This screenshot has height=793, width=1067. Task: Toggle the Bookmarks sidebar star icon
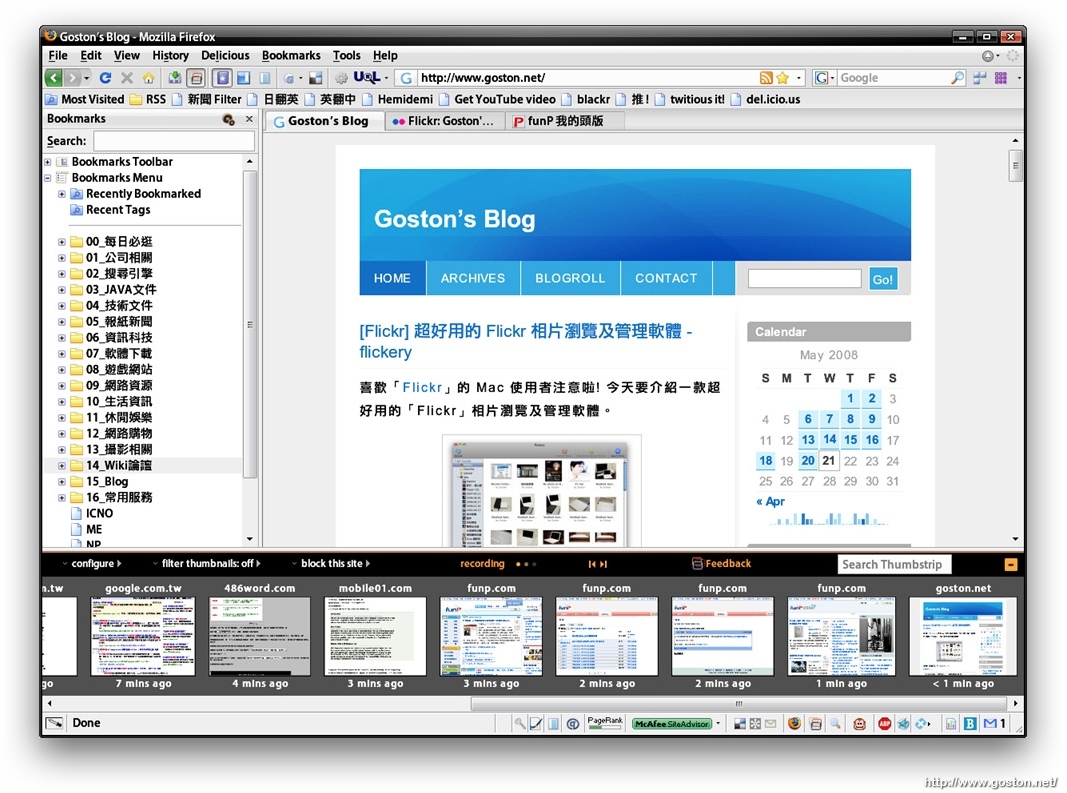click(222, 78)
